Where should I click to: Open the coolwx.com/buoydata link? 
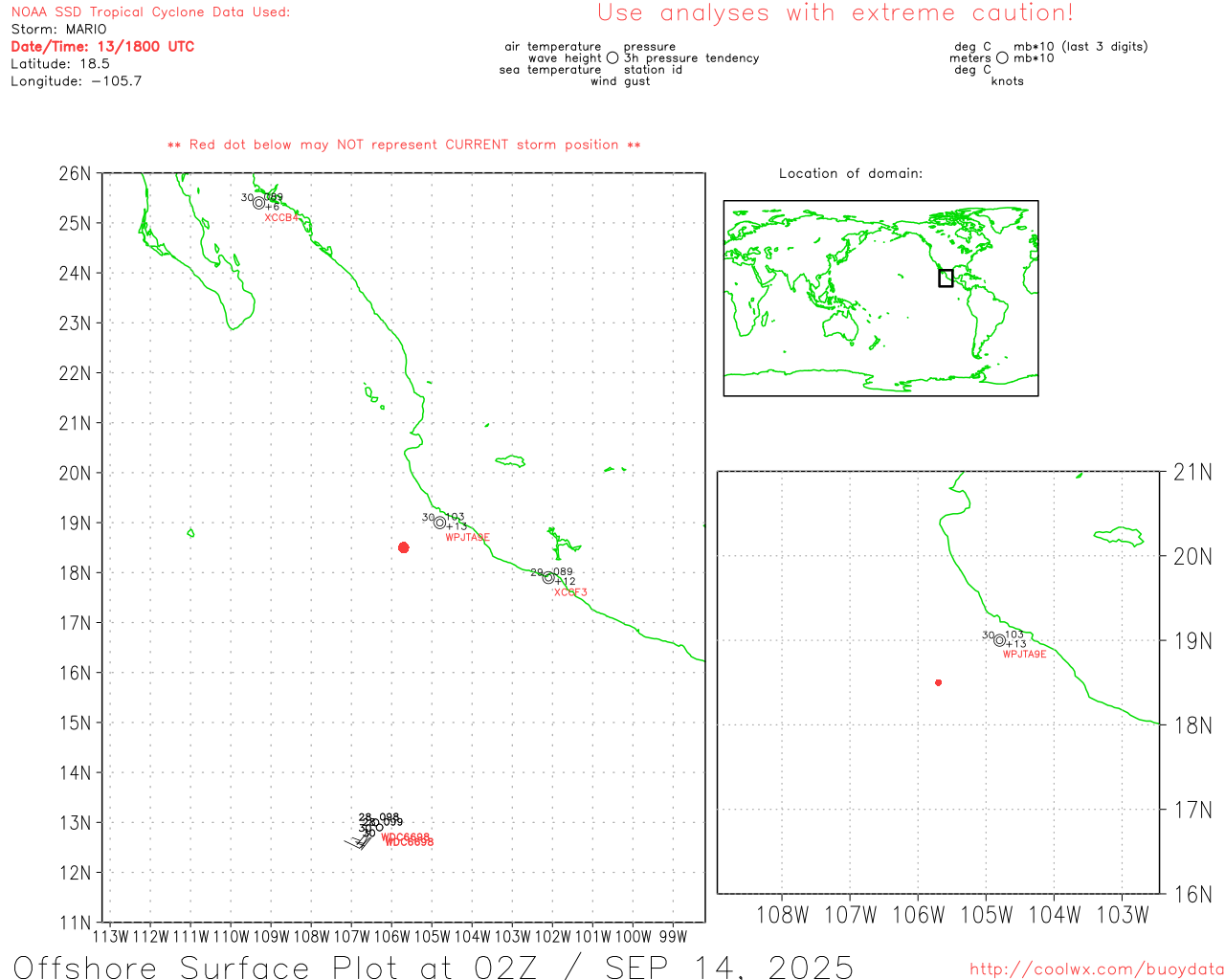1097,969
